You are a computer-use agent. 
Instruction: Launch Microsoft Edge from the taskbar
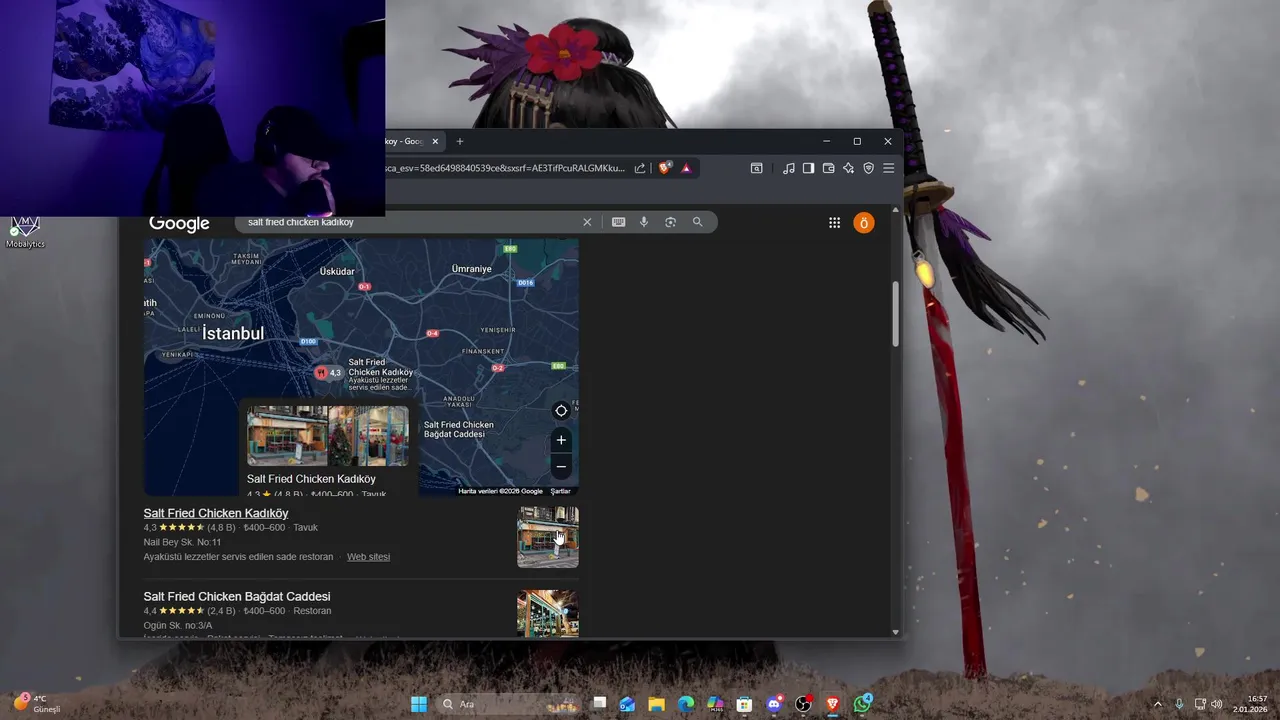pyautogui.click(x=686, y=704)
